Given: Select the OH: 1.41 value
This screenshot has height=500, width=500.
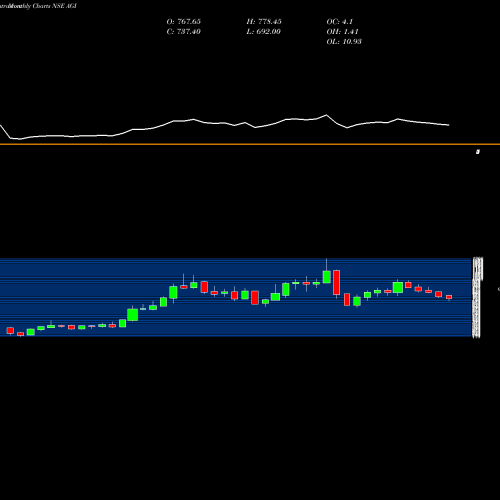Looking at the screenshot, I should tap(342, 32).
